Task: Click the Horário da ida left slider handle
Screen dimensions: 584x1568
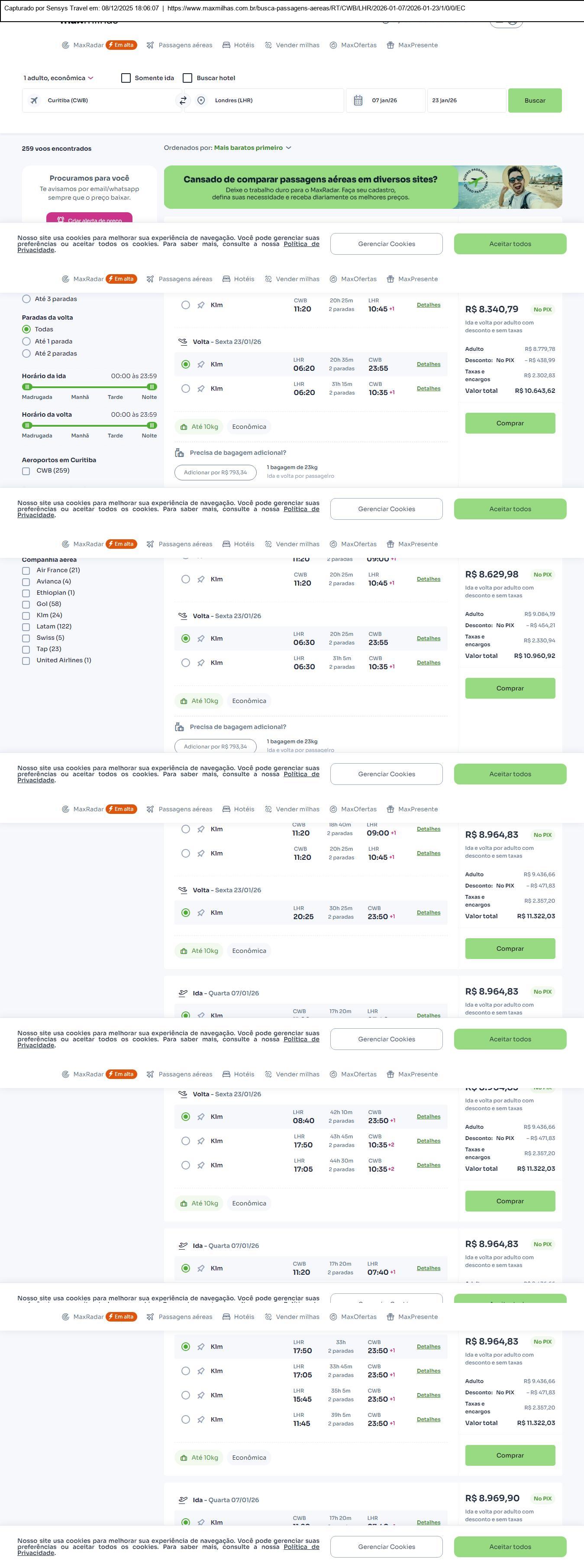Action: [27, 386]
